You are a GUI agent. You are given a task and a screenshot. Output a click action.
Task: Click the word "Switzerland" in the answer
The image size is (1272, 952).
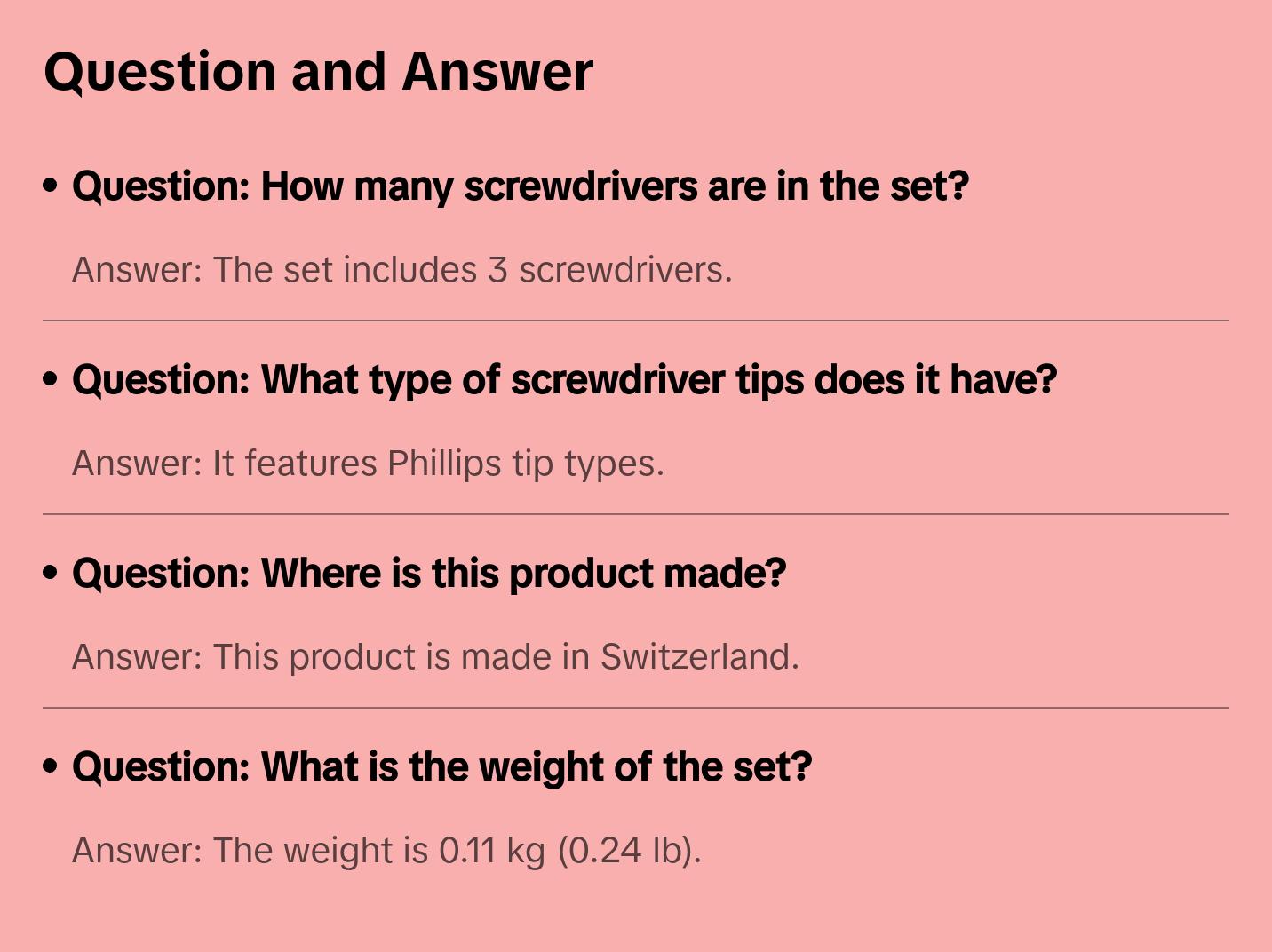699,657
